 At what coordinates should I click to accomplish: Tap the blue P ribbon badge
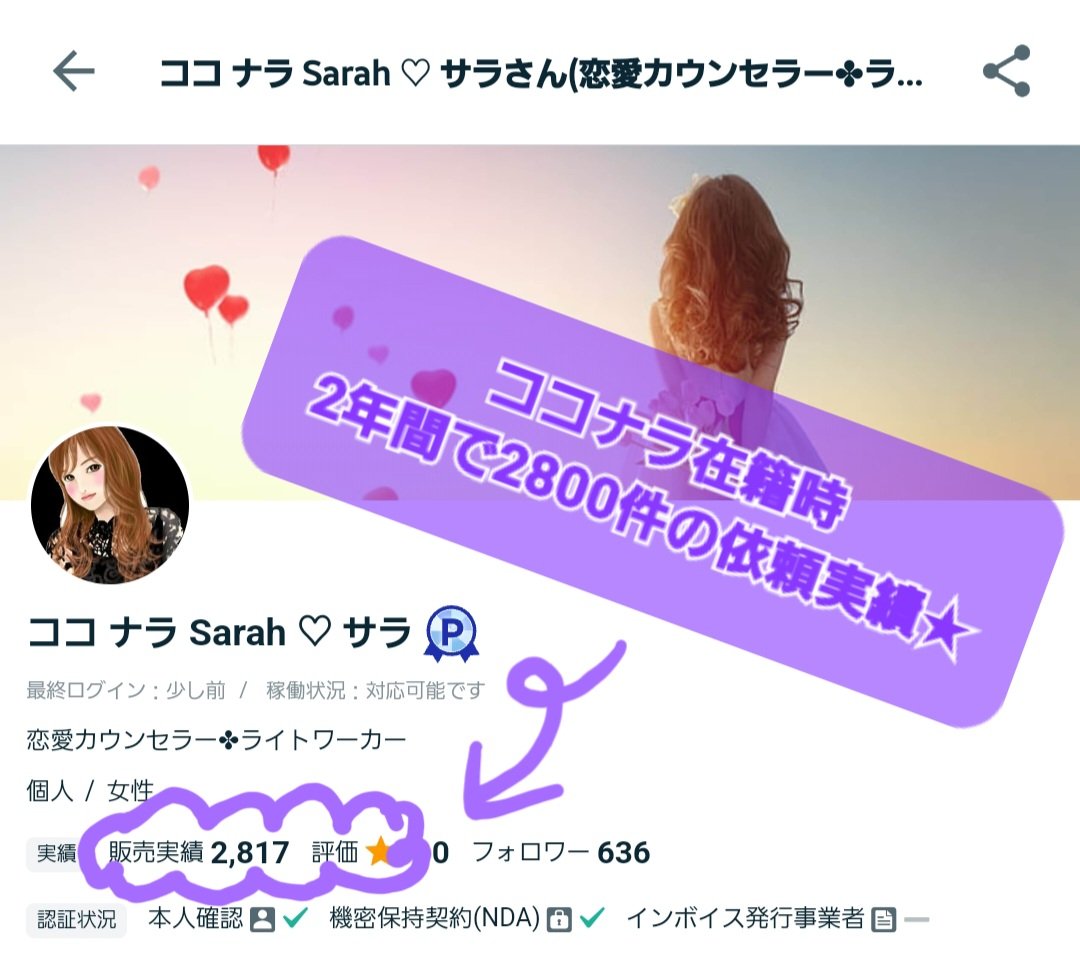451,633
